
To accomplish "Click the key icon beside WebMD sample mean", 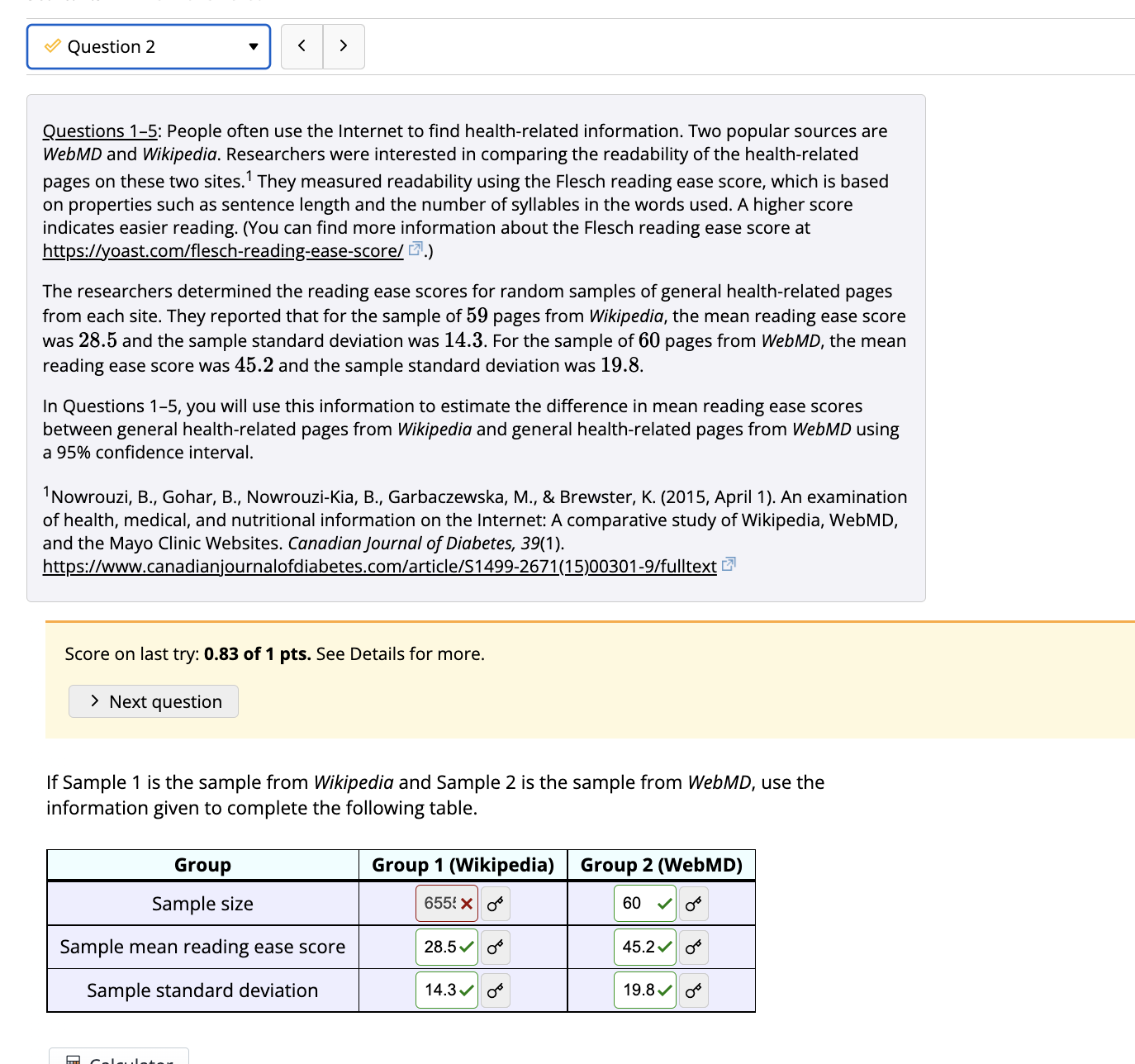I will pos(693,947).
